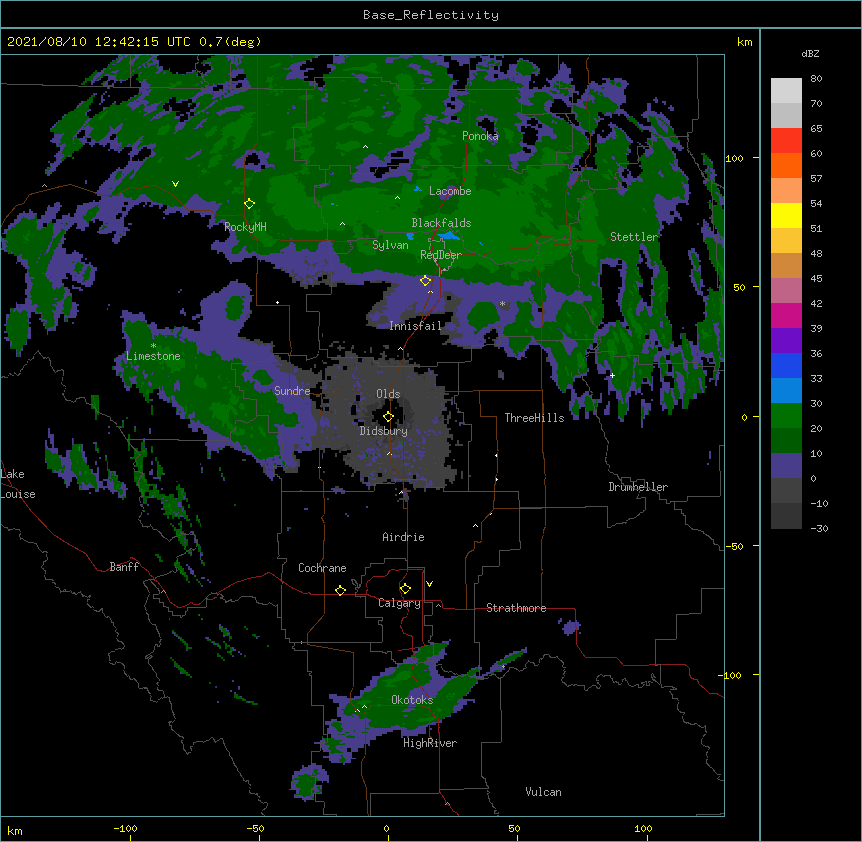Viewport: 862px width, 842px height.
Task: Select the magenta 39–42 dBZ legend swatch
Action: pos(786,315)
